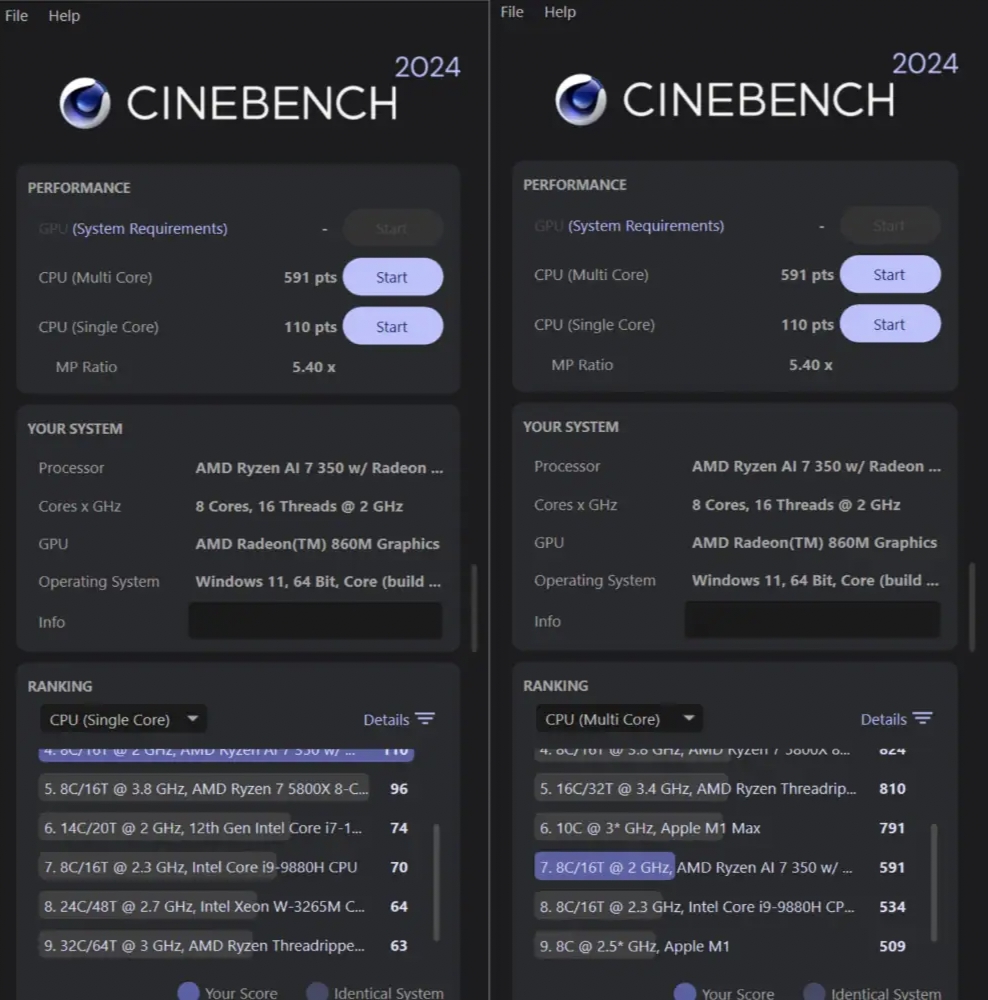Click 'Identical System' legend circle in right window
This screenshot has height=1000, width=988.
(x=814, y=992)
